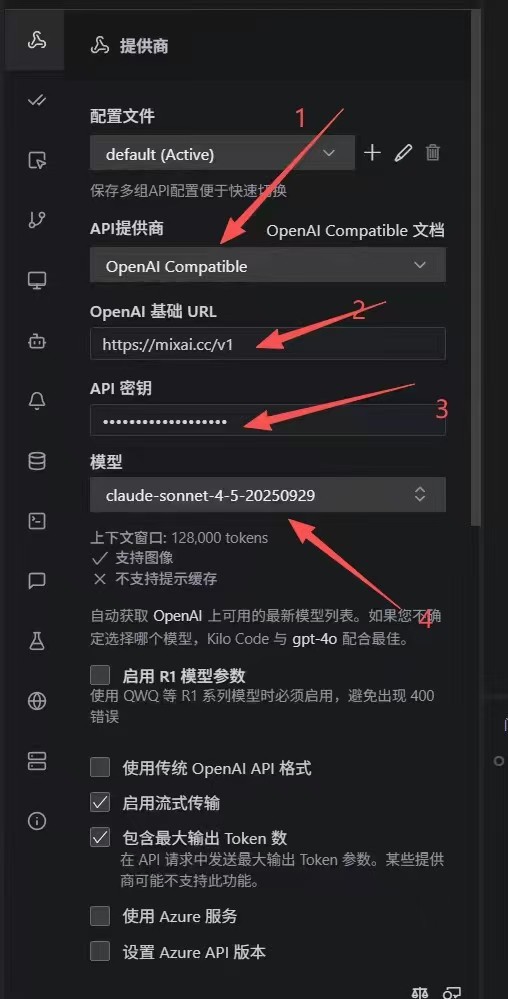The width and height of the screenshot is (508, 999).
Task: Open the Notifications bell settings tab
Action: (x=37, y=401)
